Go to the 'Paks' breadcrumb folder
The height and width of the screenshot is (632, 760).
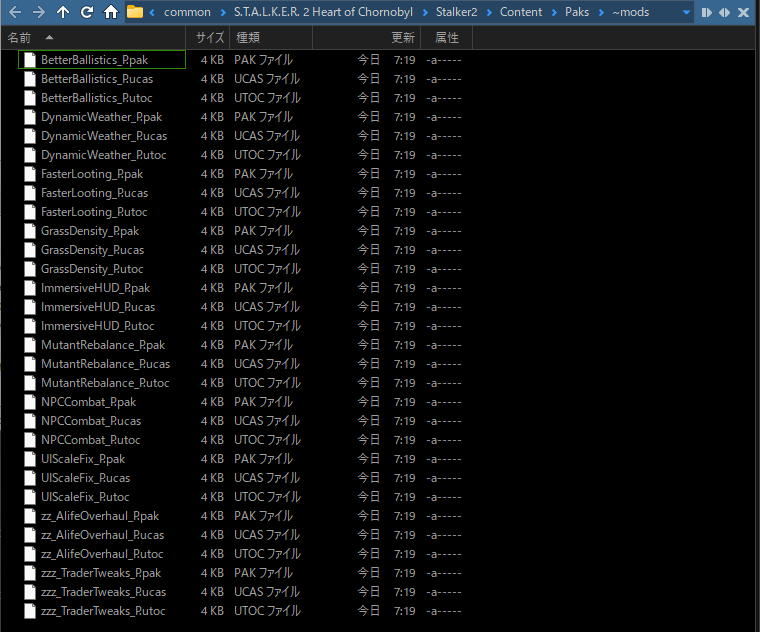pos(577,12)
